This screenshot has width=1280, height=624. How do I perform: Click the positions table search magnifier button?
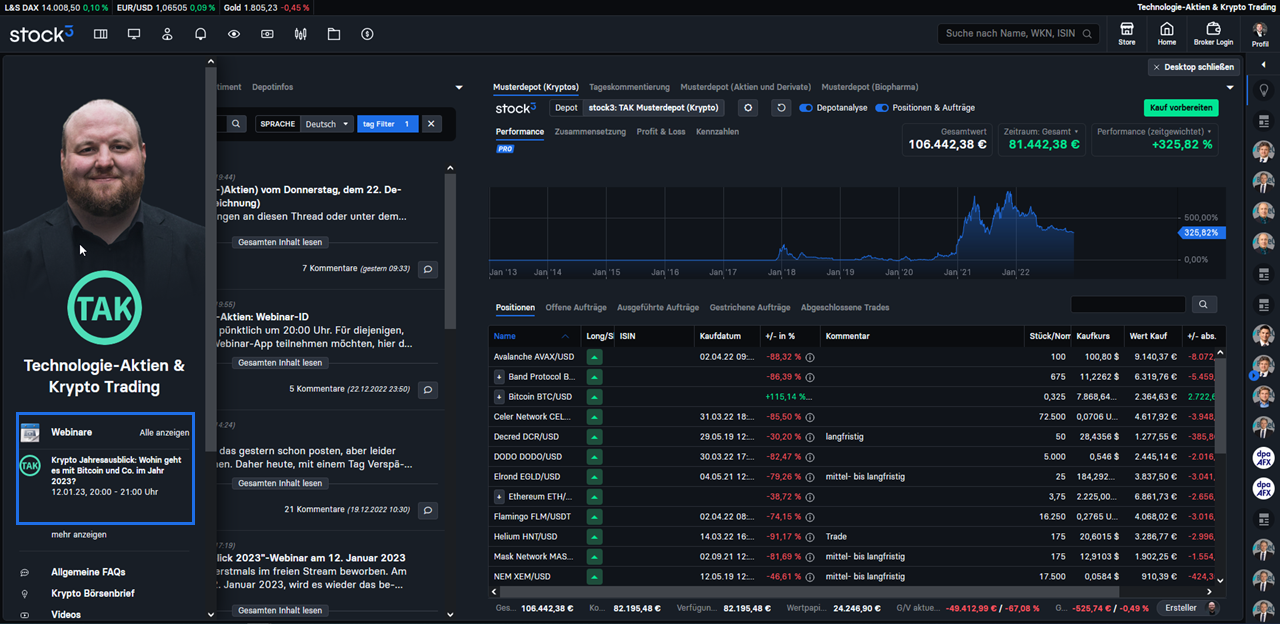tap(1204, 304)
